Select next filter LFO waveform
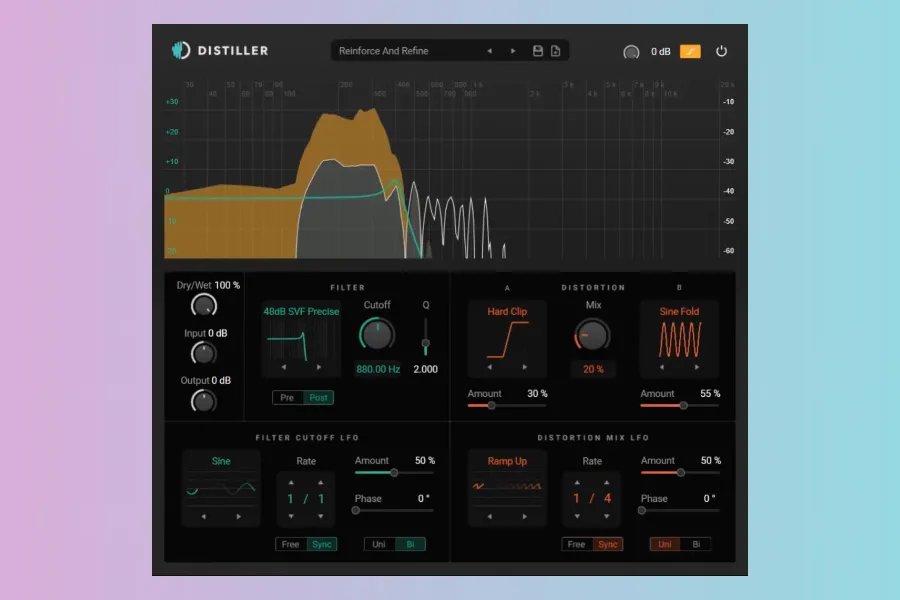This screenshot has width=900, height=600. point(239,517)
